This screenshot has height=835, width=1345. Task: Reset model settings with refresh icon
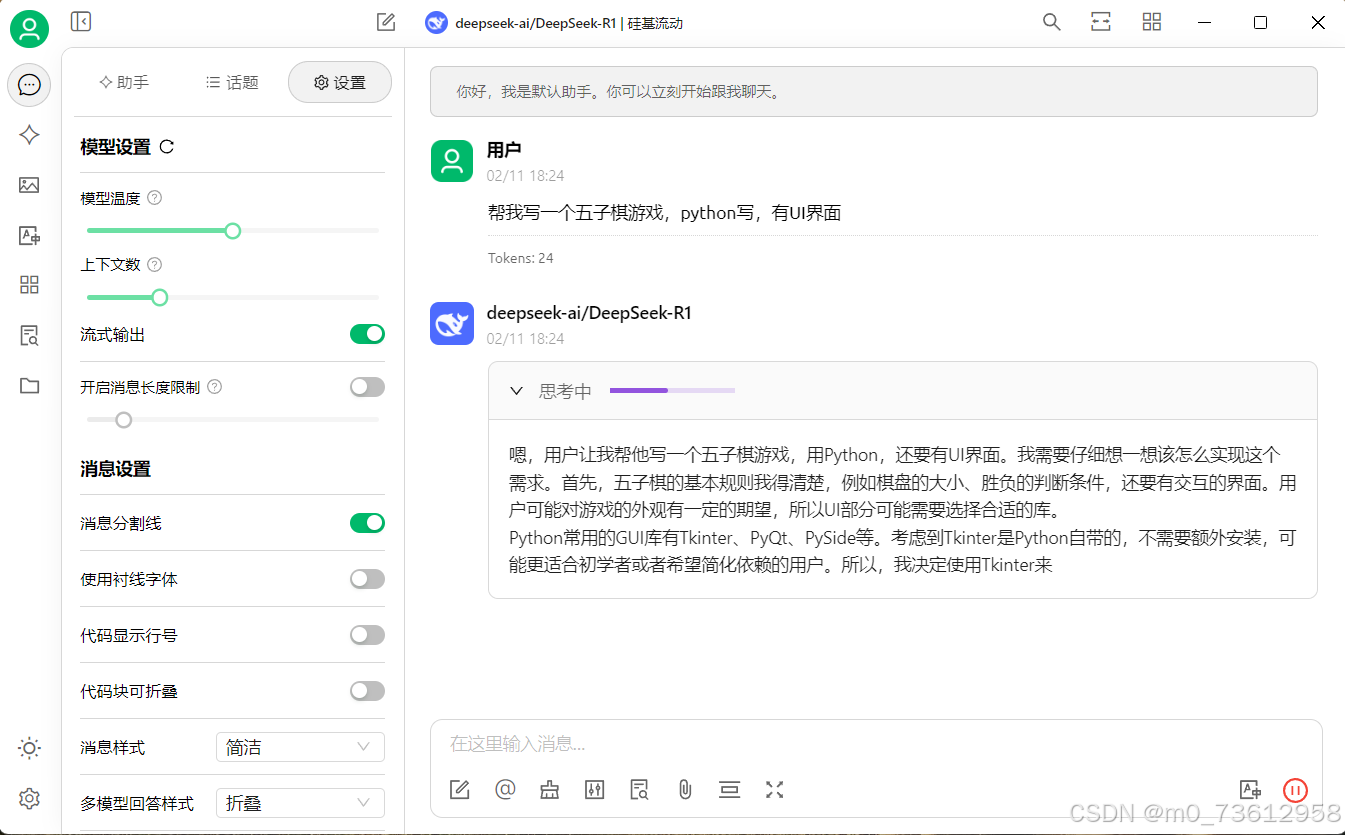click(167, 147)
